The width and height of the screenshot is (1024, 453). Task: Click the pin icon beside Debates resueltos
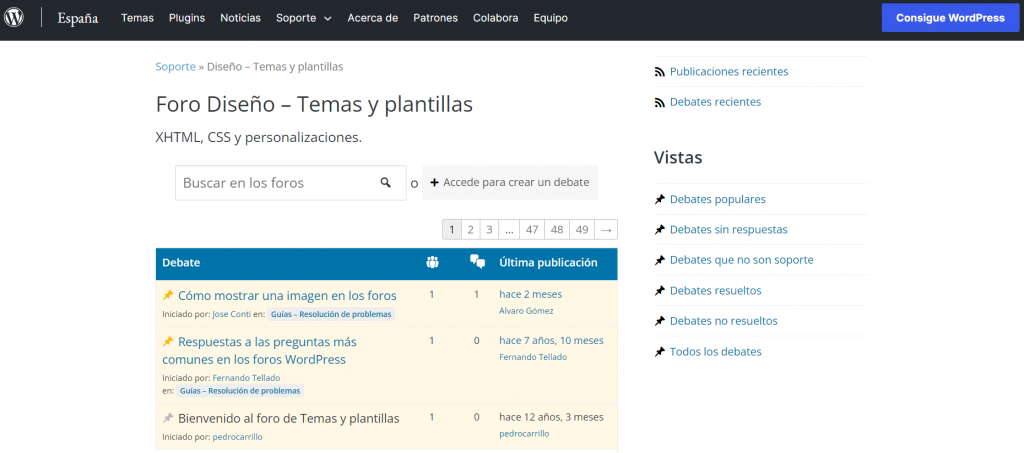click(659, 291)
